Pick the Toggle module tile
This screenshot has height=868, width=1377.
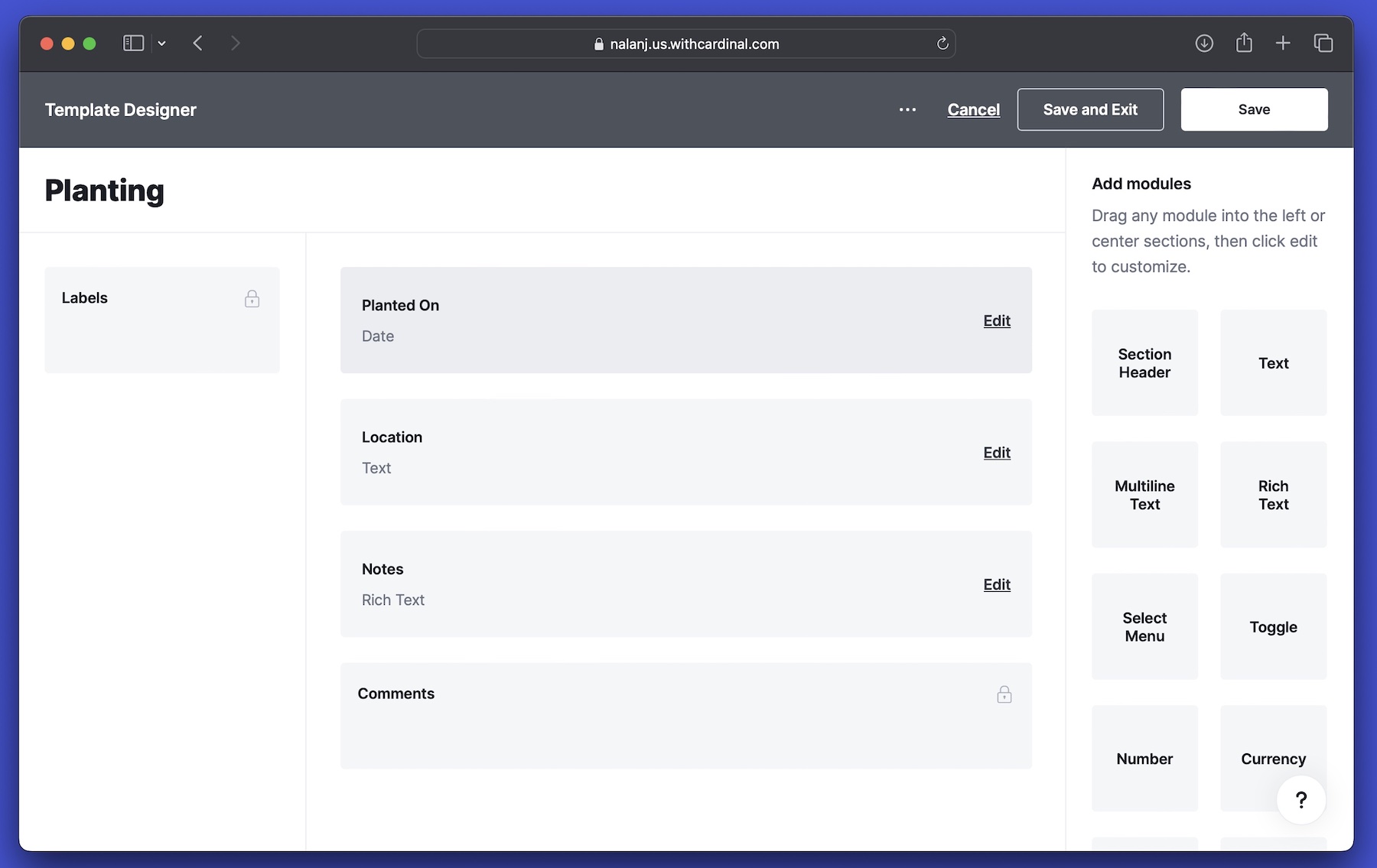[x=1274, y=626]
